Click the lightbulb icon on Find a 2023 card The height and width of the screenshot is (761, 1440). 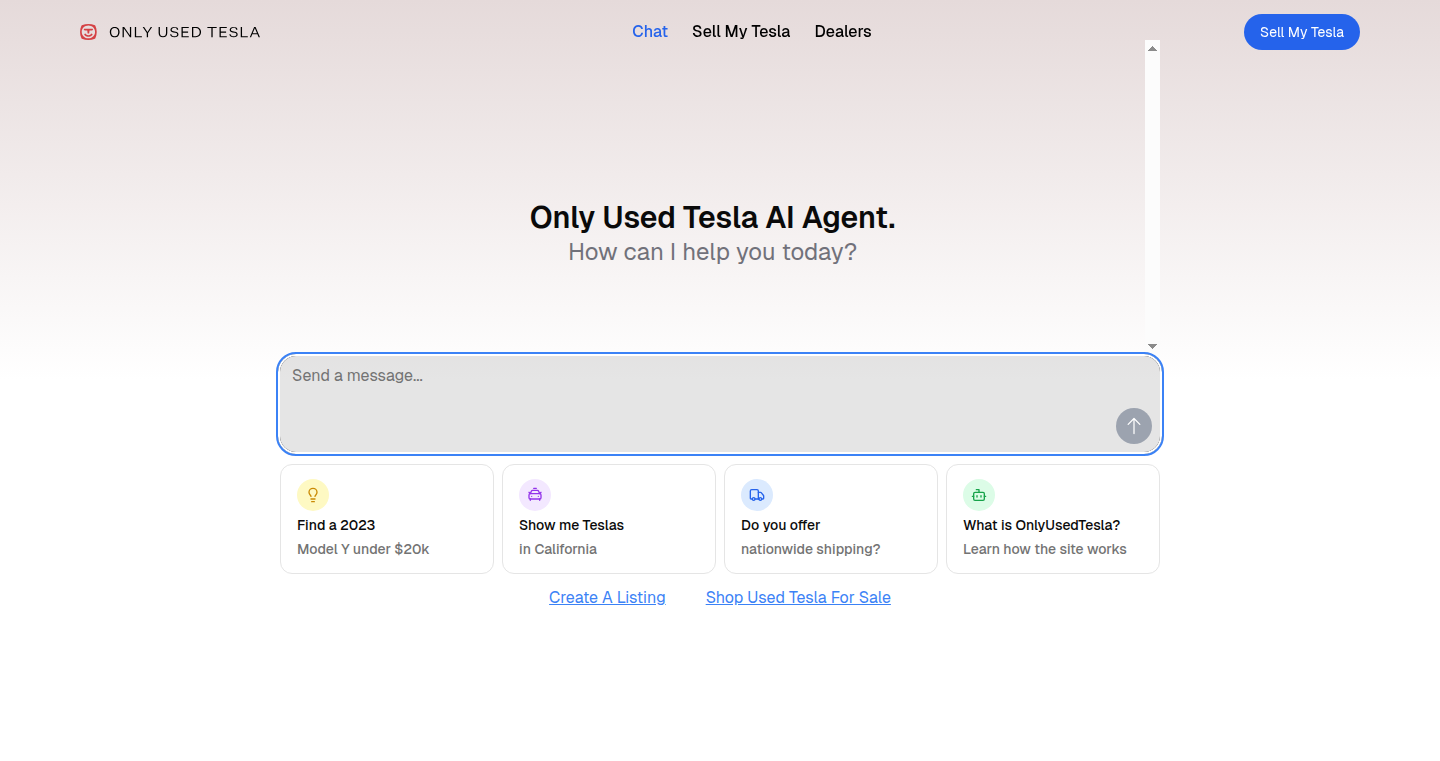click(313, 495)
